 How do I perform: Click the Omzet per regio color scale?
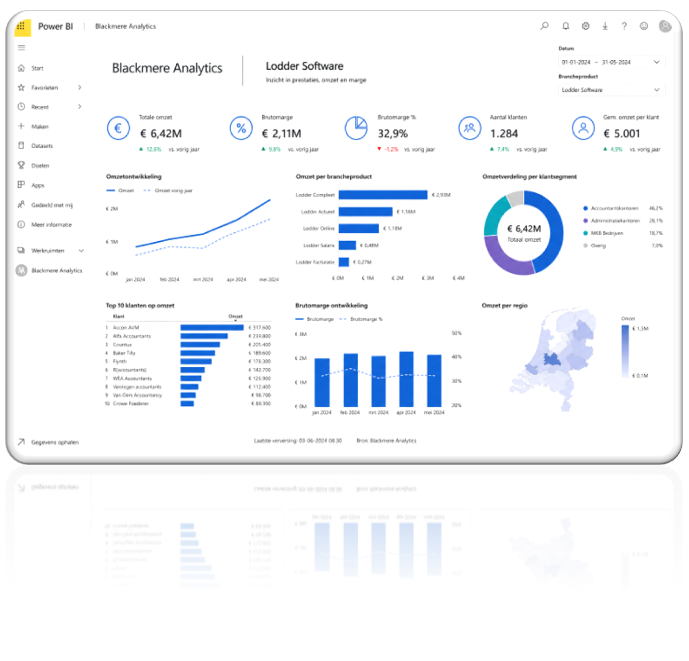[x=625, y=352]
